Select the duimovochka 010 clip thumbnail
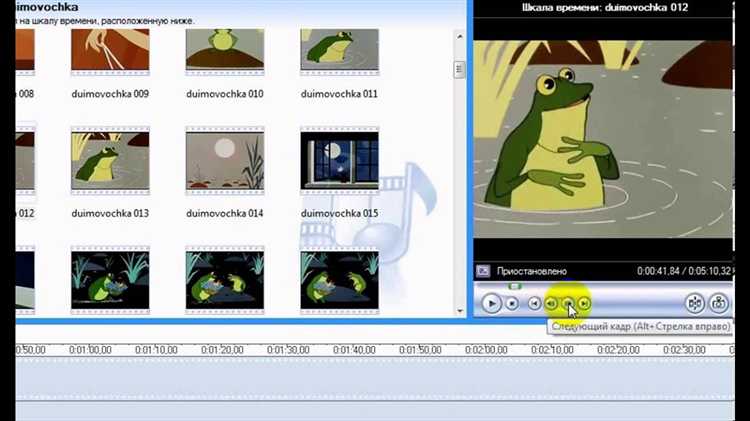Image resolution: width=750 pixels, height=421 pixels. pos(225,52)
